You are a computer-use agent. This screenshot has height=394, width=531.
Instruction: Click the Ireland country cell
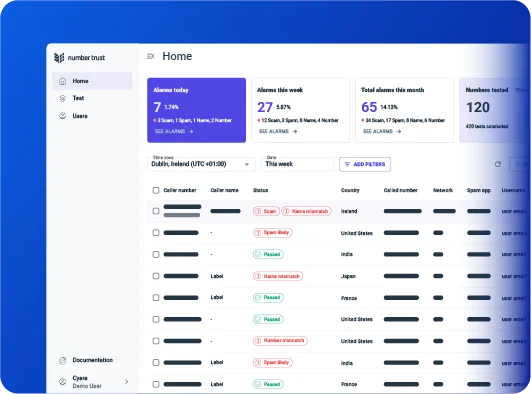(x=349, y=211)
